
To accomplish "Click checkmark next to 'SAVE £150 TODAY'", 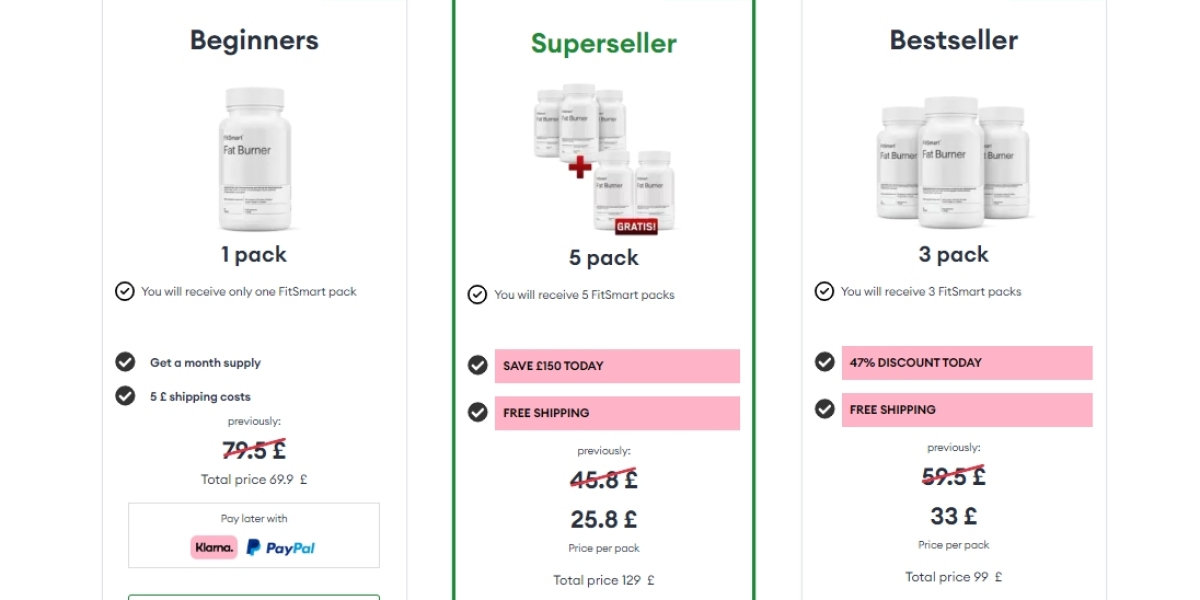I will click(x=478, y=365).
